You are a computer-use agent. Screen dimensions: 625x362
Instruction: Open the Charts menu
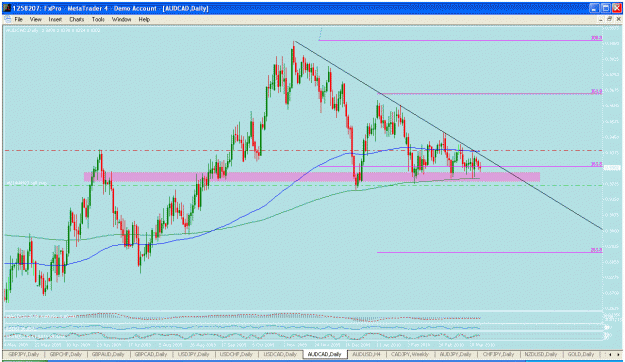point(77,19)
